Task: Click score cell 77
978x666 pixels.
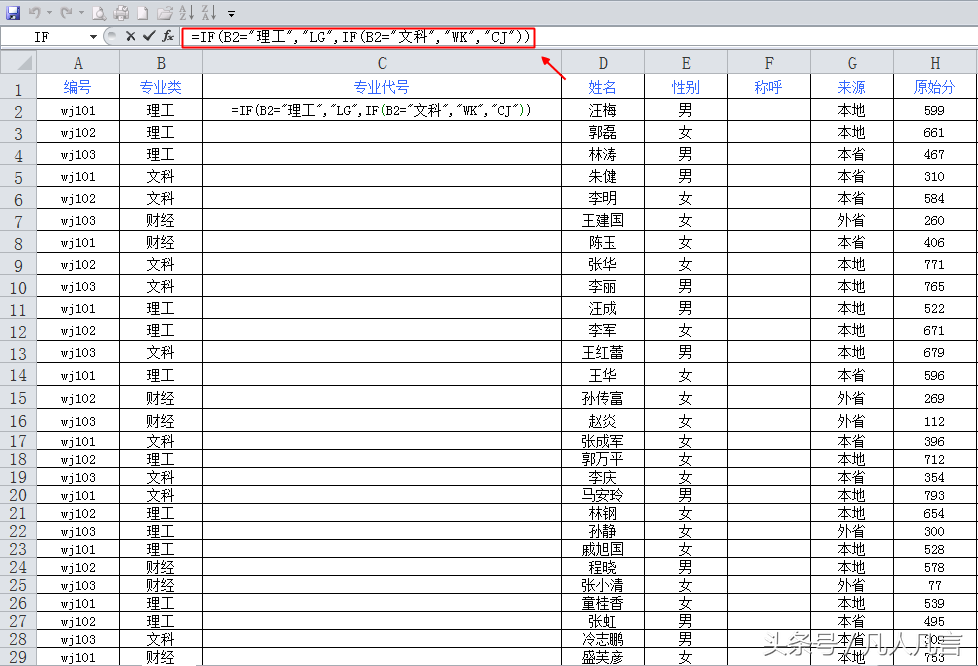Action: pyautogui.click(x=934, y=585)
